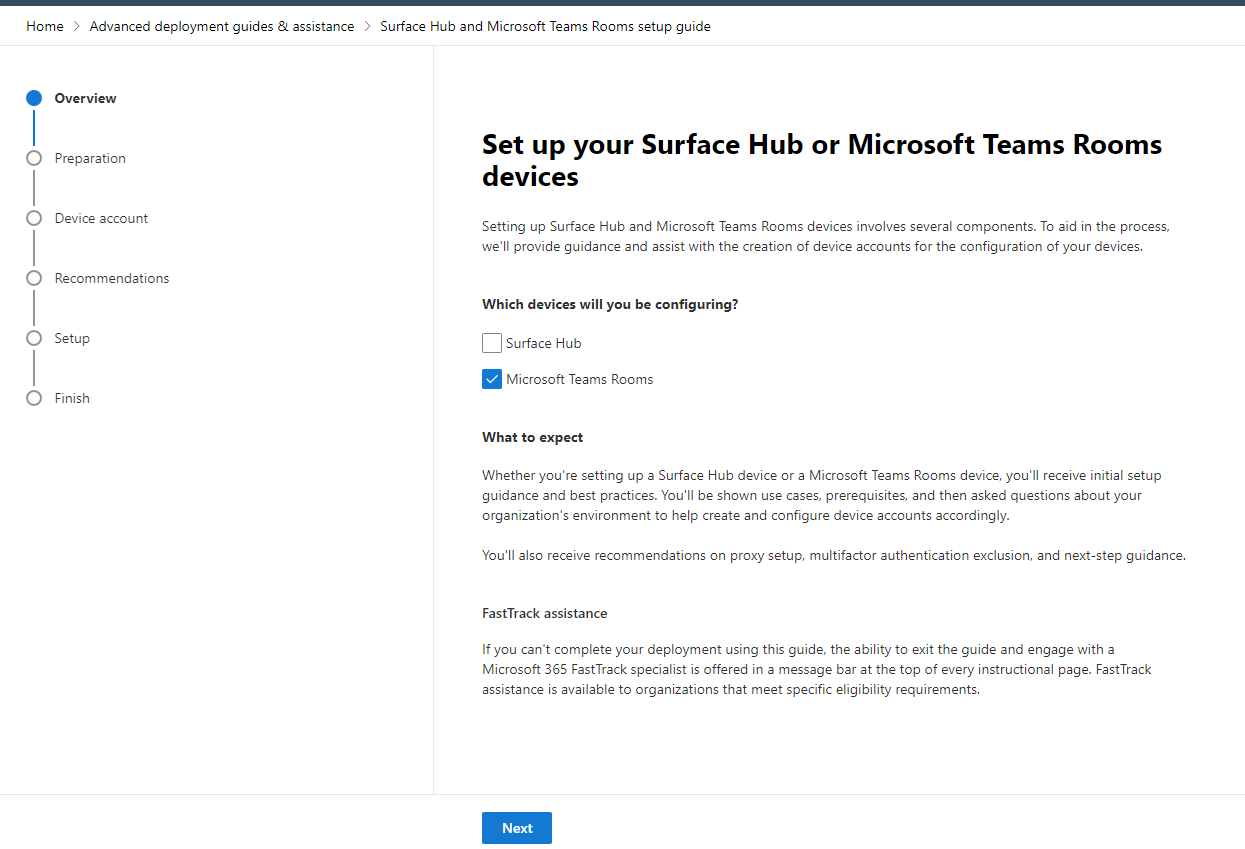Click the breadcrumb chevron after Home
This screenshot has width=1245, height=849.
tap(76, 27)
